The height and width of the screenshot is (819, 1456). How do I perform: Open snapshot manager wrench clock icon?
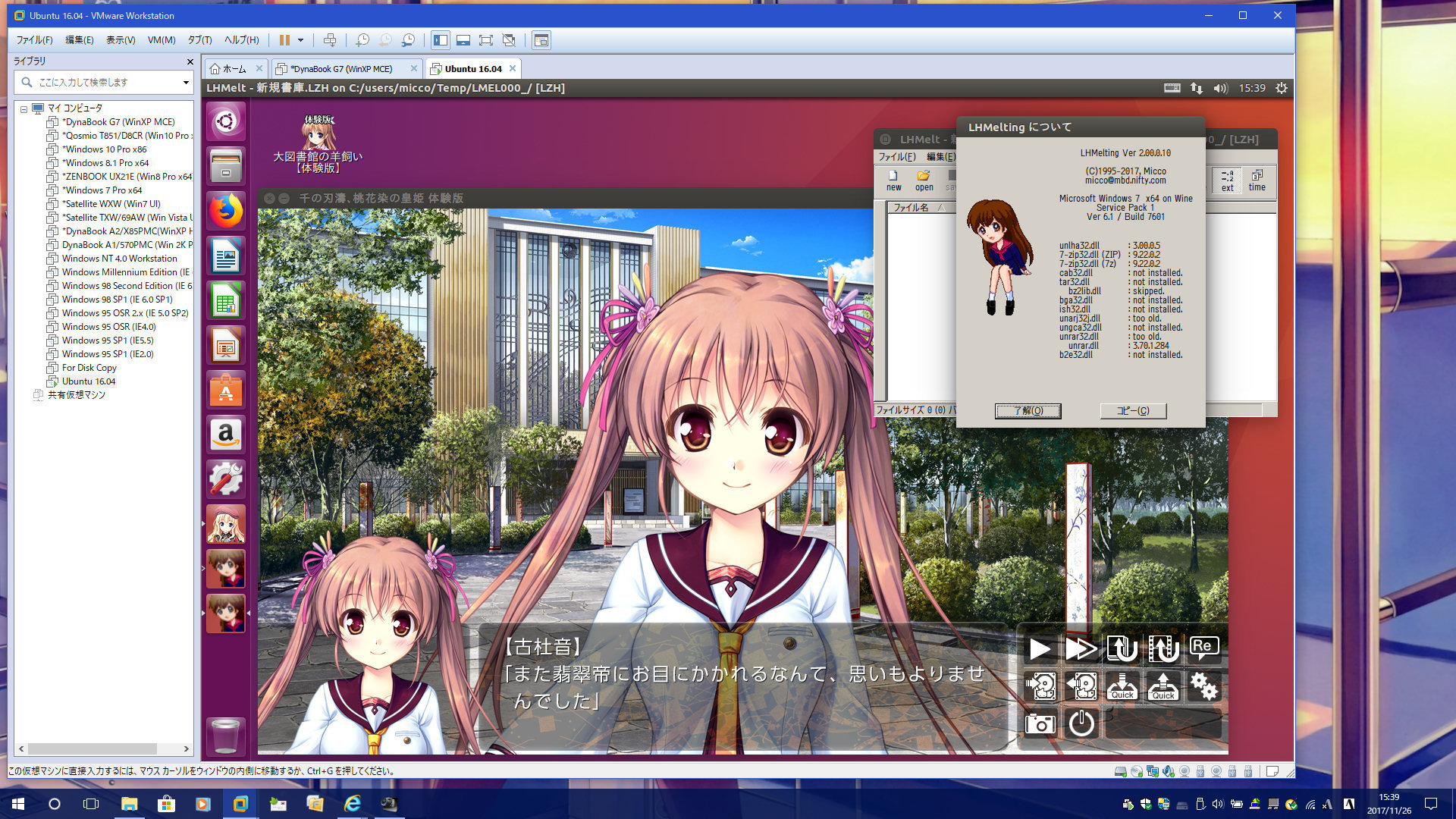pos(408,40)
